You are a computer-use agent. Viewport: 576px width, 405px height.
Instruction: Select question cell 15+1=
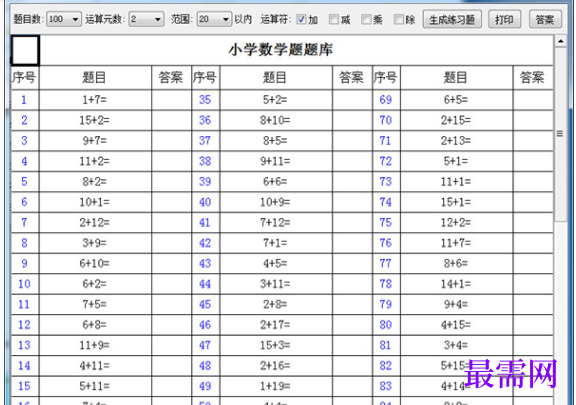[x=456, y=202]
